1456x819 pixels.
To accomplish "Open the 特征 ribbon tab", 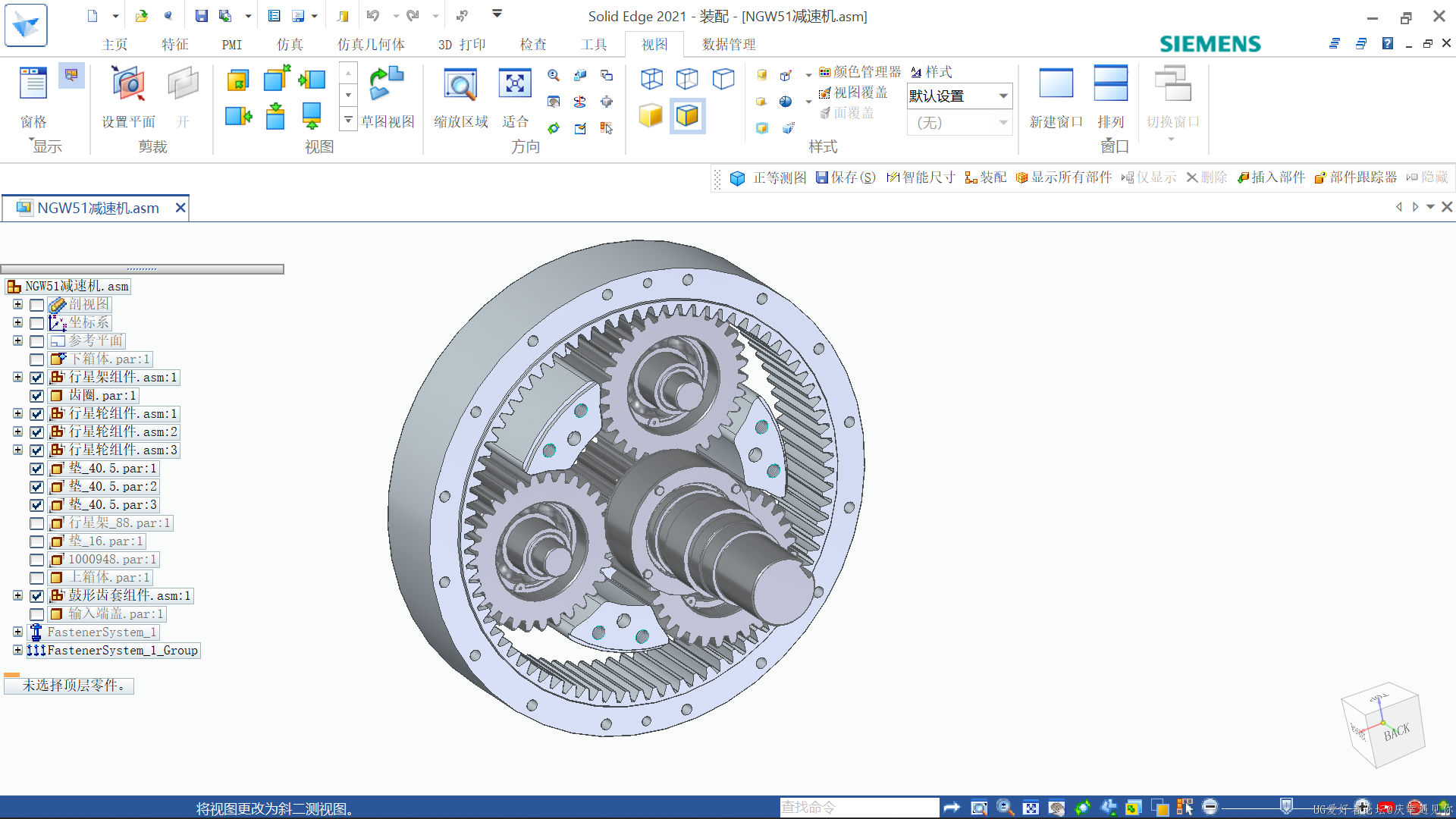I will pyautogui.click(x=175, y=44).
